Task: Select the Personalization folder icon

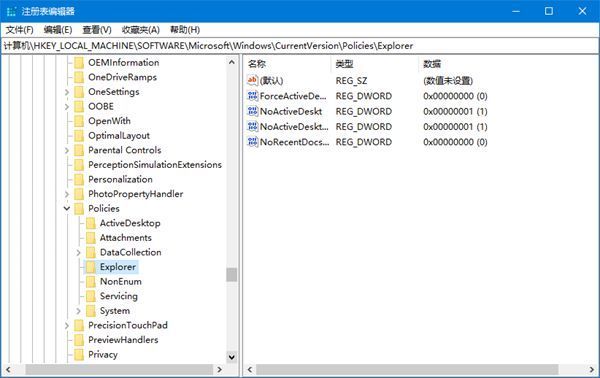Action: pos(79,179)
